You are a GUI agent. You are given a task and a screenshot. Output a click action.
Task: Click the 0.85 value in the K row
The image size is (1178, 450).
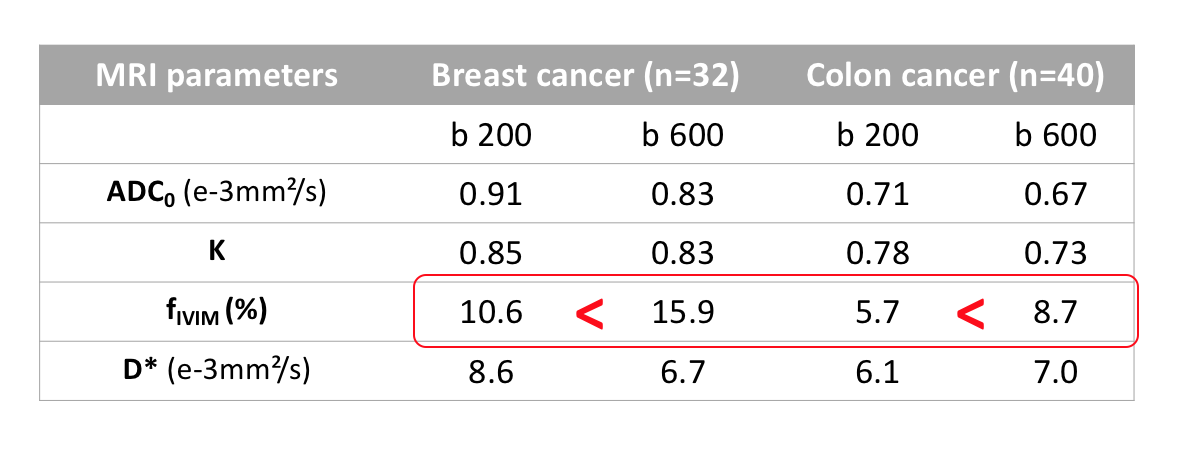click(x=491, y=253)
